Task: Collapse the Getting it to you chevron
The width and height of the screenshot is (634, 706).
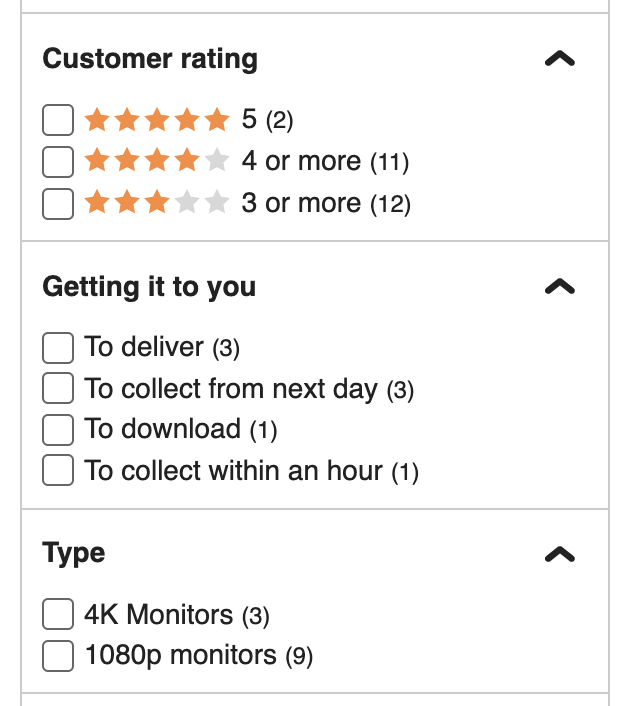Action: point(560,287)
